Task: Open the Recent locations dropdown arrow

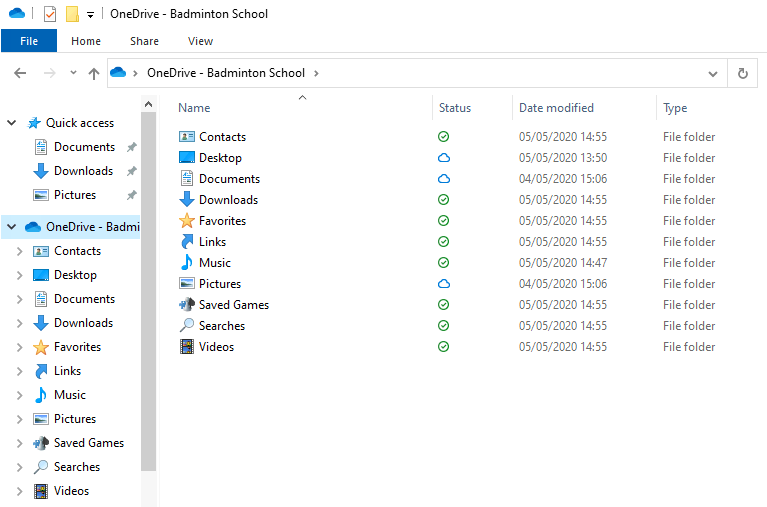Action: [x=73, y=73]
